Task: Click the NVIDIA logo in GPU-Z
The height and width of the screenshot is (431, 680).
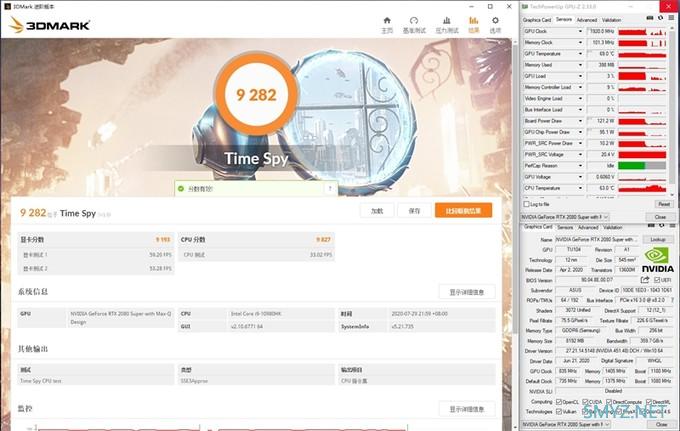Action: (657, 259)
